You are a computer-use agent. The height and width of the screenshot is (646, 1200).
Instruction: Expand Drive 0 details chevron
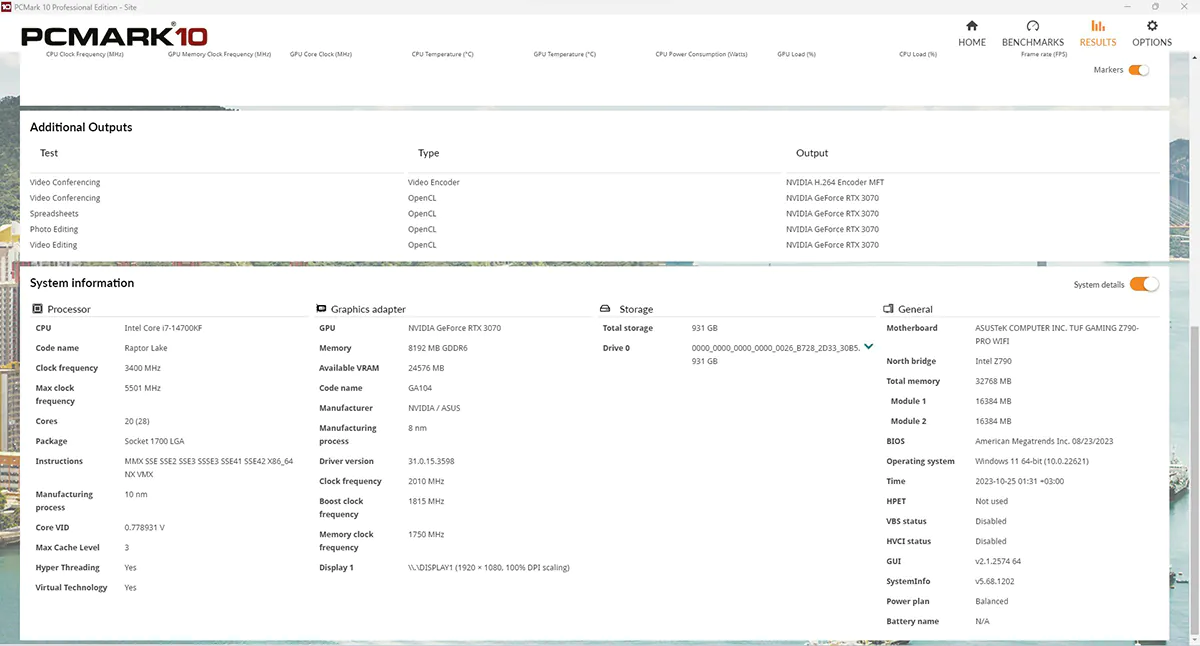click(868, 346)
